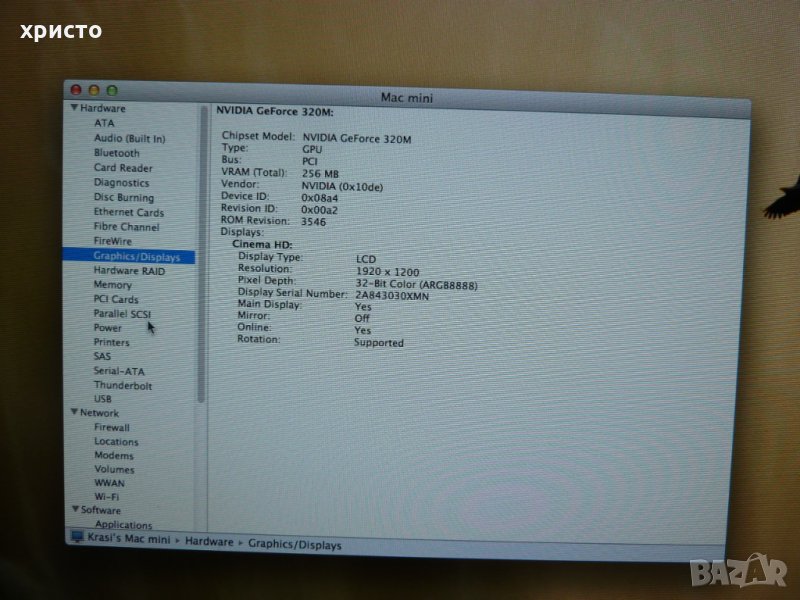Select Bluetooth in the hardware list
This screenshot has width=800, height=600.
pos(116,153)
